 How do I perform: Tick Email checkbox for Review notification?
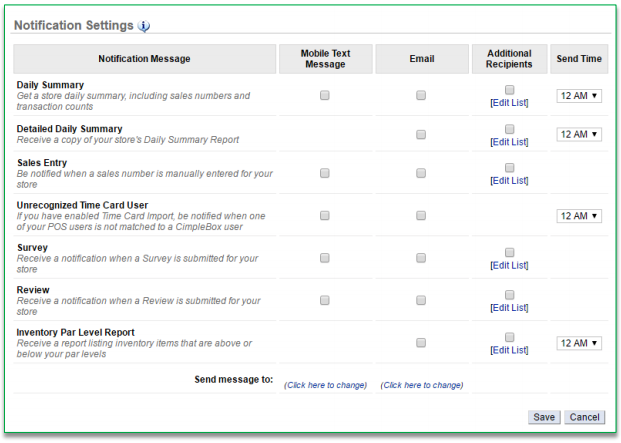pos(421,300)
